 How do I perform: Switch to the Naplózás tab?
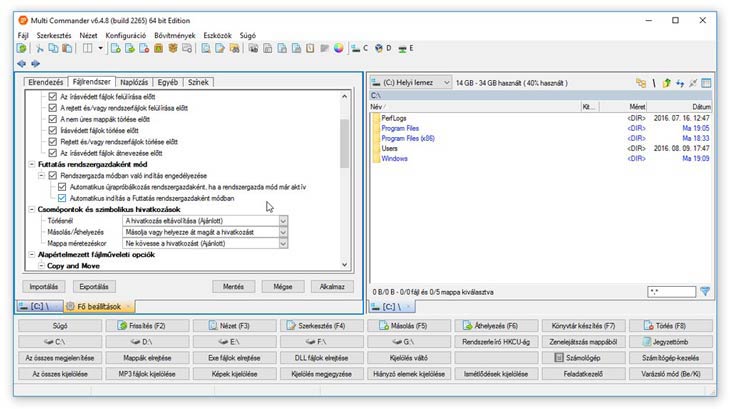(x=135, y=82)
